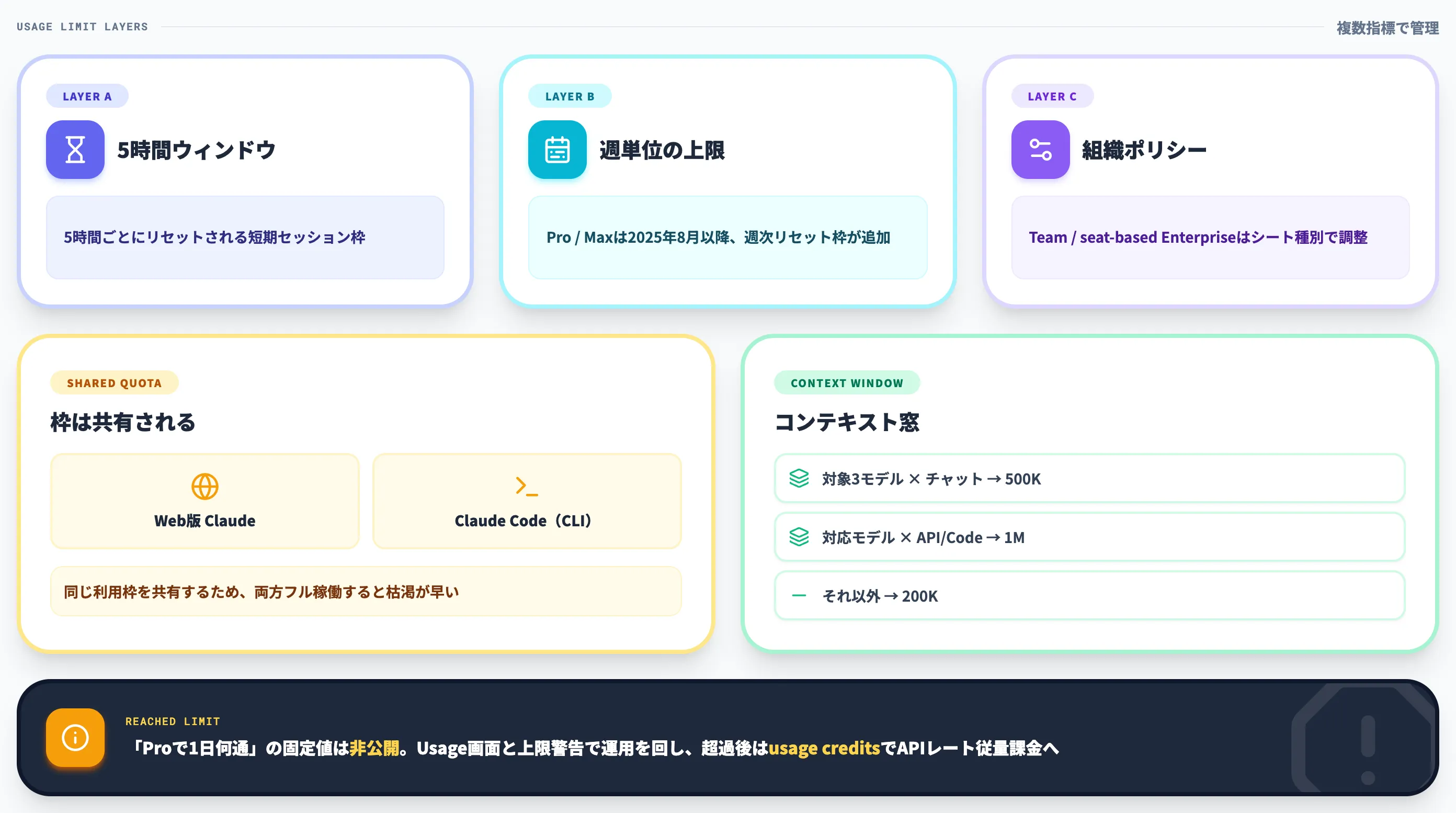Screen dimensions: 1456x813
Task: Select the Web版 Claude card
Action: coord(204,501)
